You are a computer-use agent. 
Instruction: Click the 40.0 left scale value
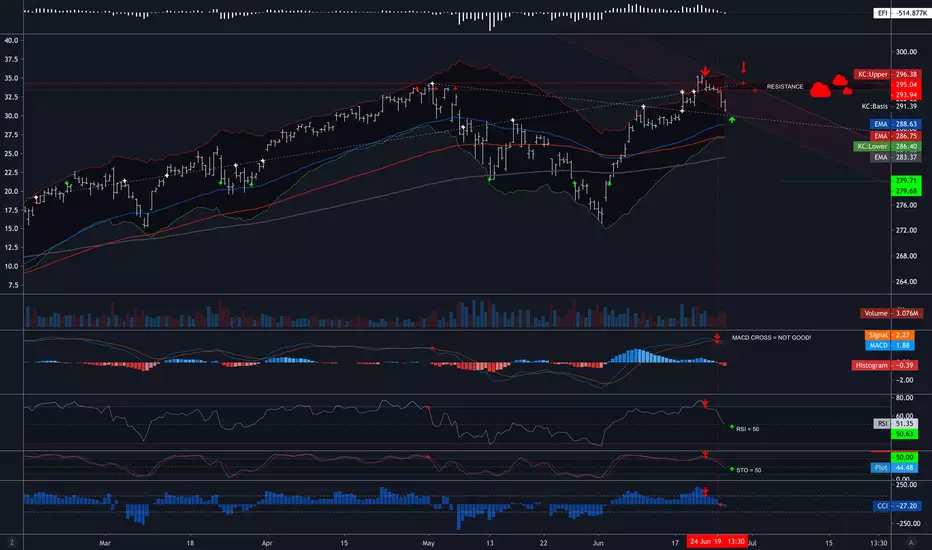11,40
